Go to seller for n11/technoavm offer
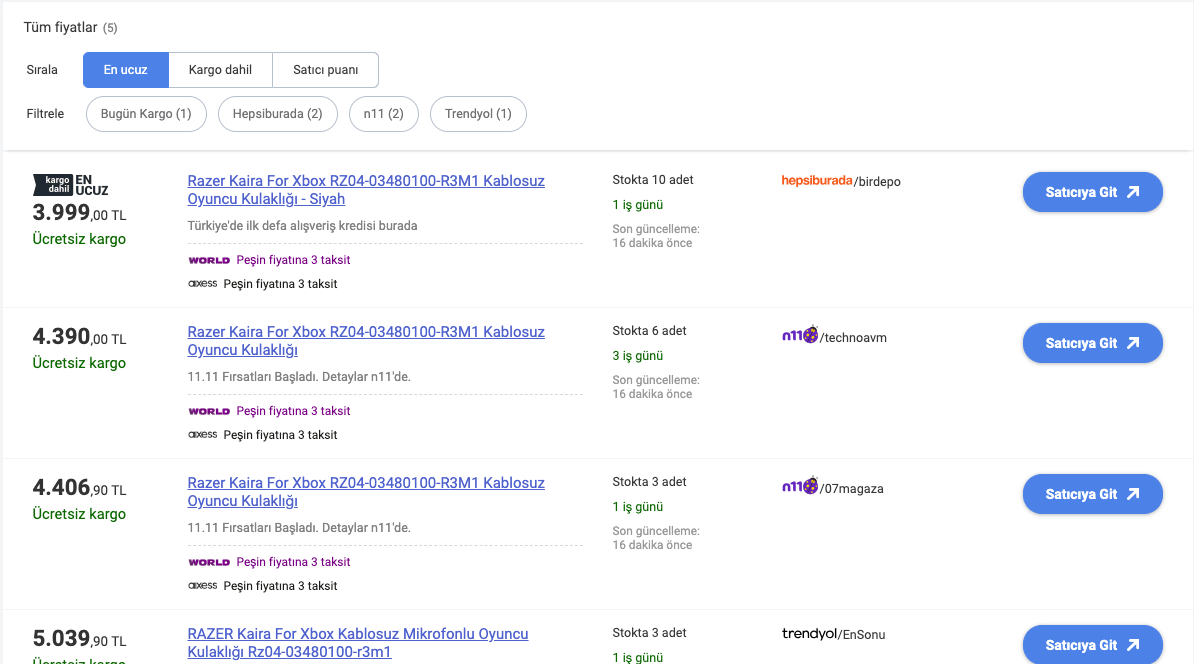Image resolution: width=1194 pixels, height=664 pixels. coord(1093,343)
